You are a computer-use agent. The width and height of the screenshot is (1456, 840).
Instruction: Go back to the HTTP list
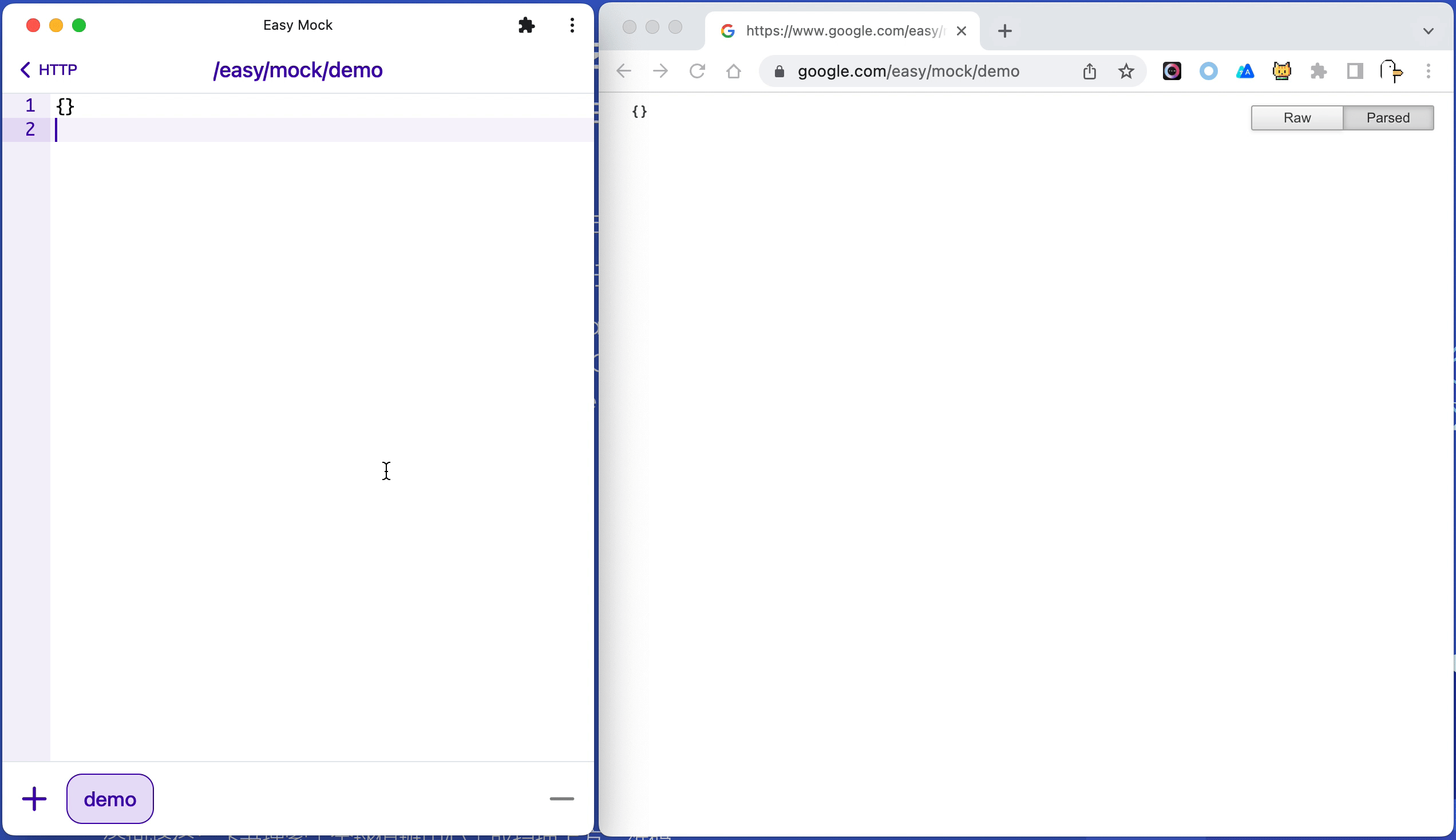[x=49, y=70]
